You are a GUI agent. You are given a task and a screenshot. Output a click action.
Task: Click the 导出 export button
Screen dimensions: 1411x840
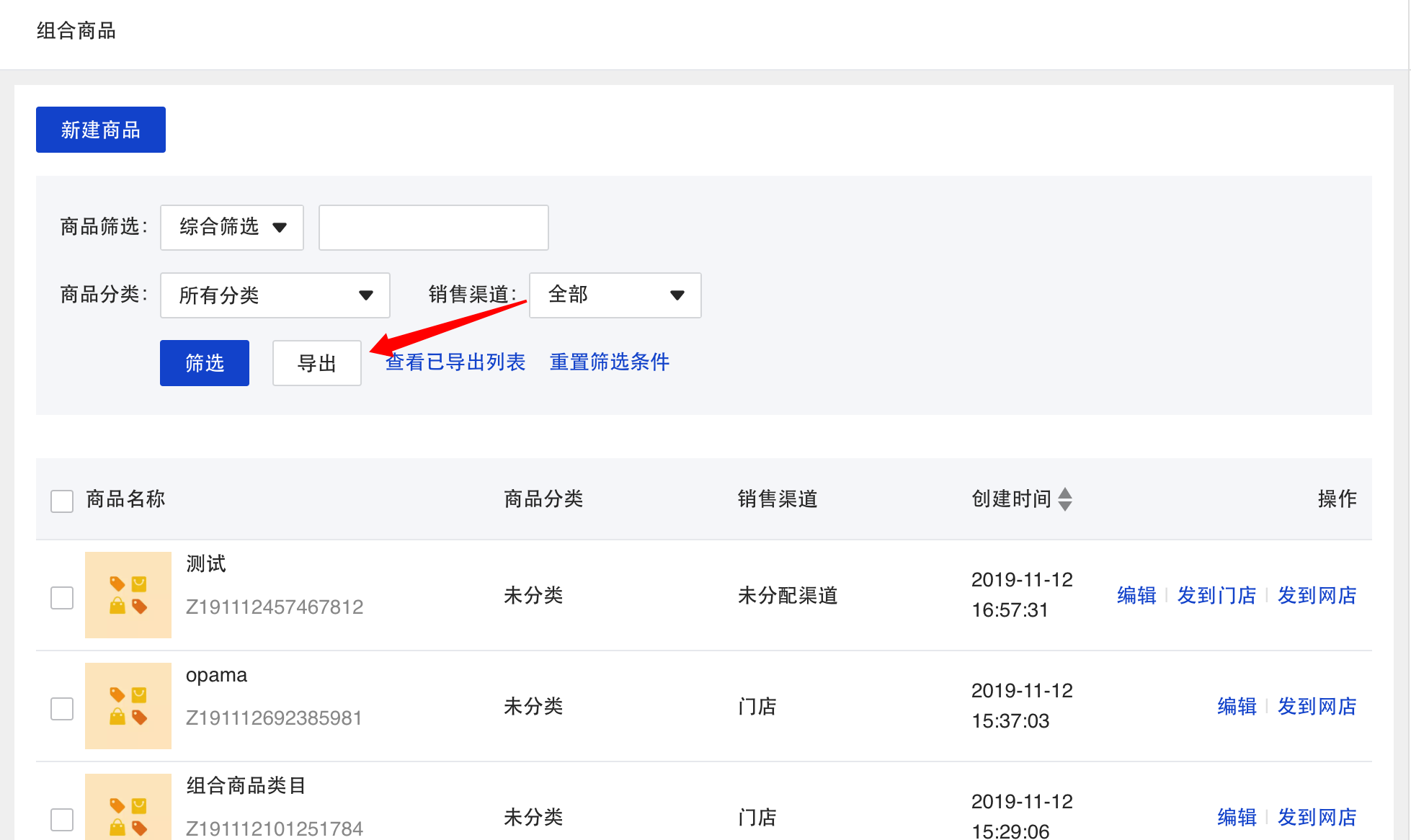317,363
